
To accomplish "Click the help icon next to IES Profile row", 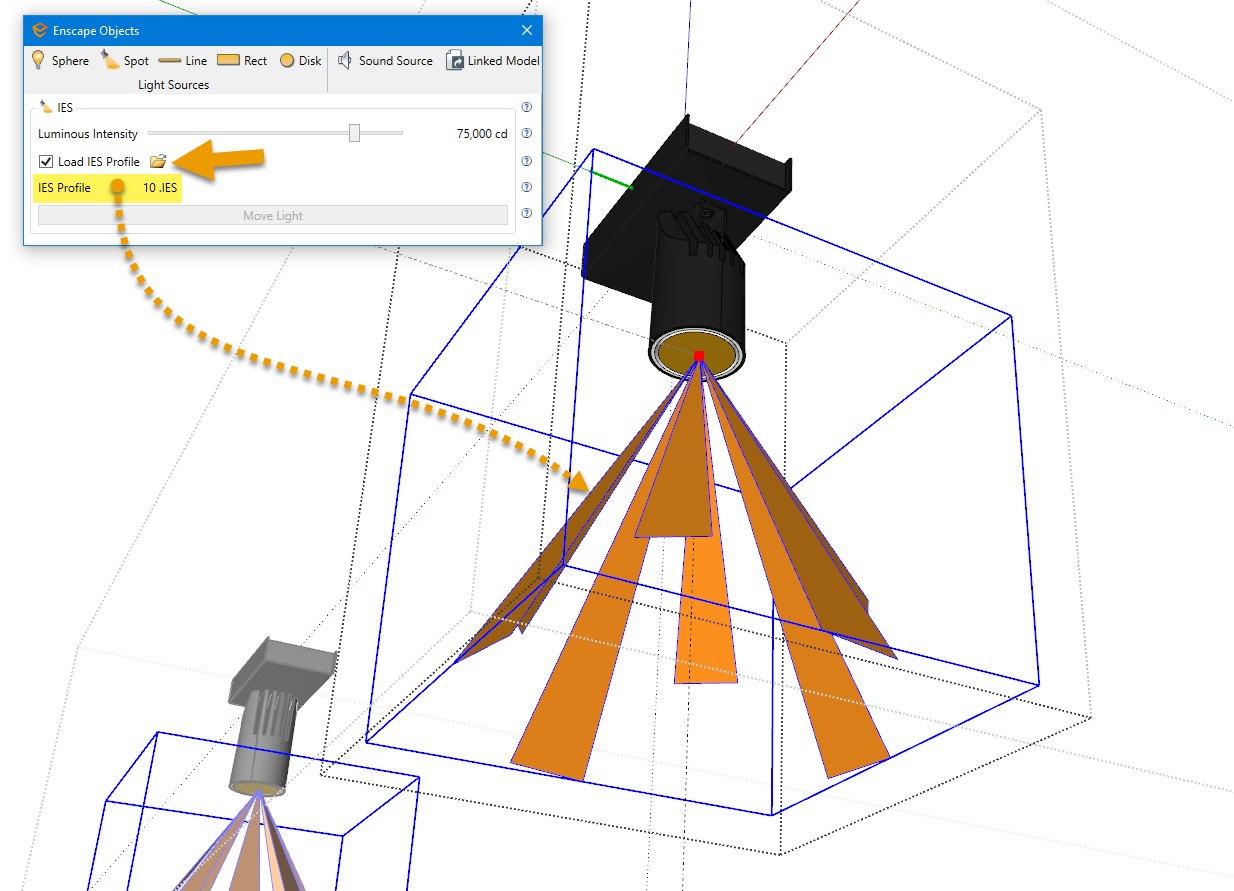I will [527, 187].
